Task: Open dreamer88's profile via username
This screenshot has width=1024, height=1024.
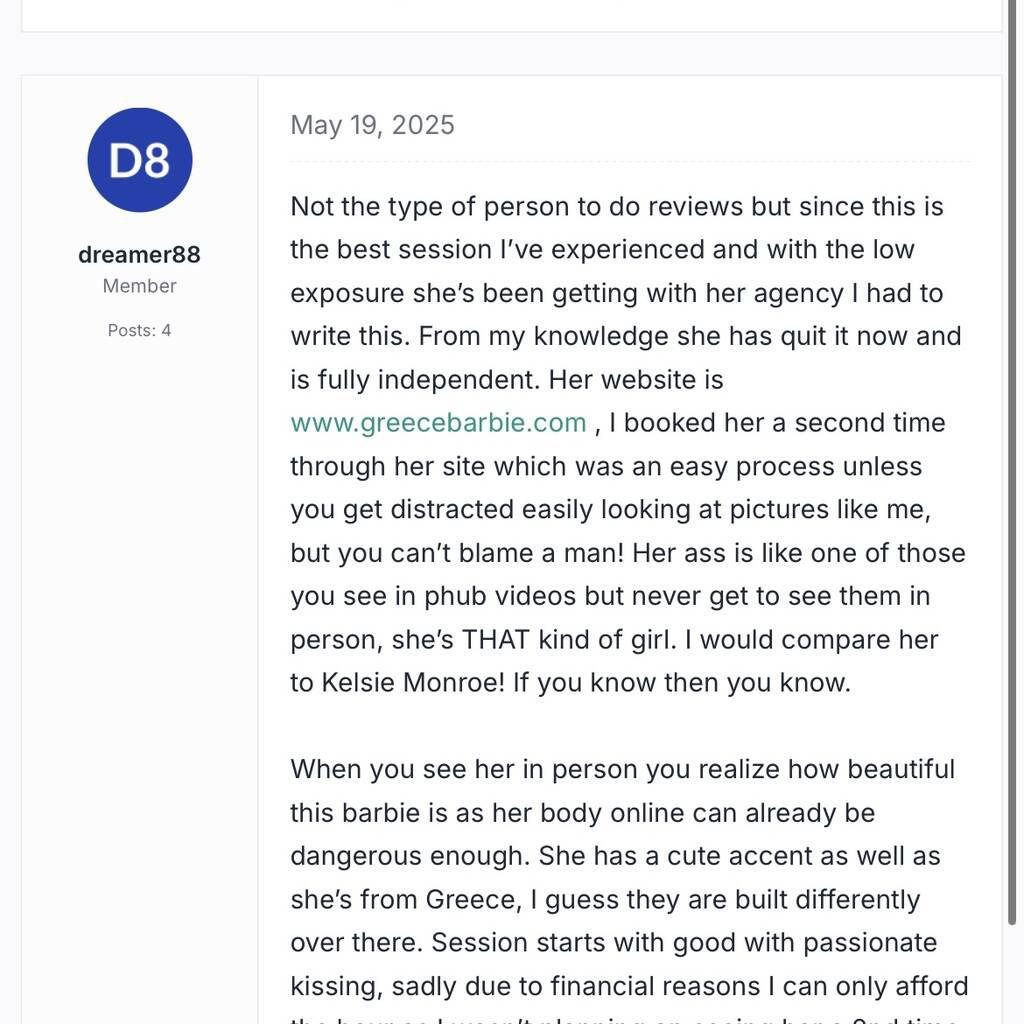Action: tap(140, 255)
